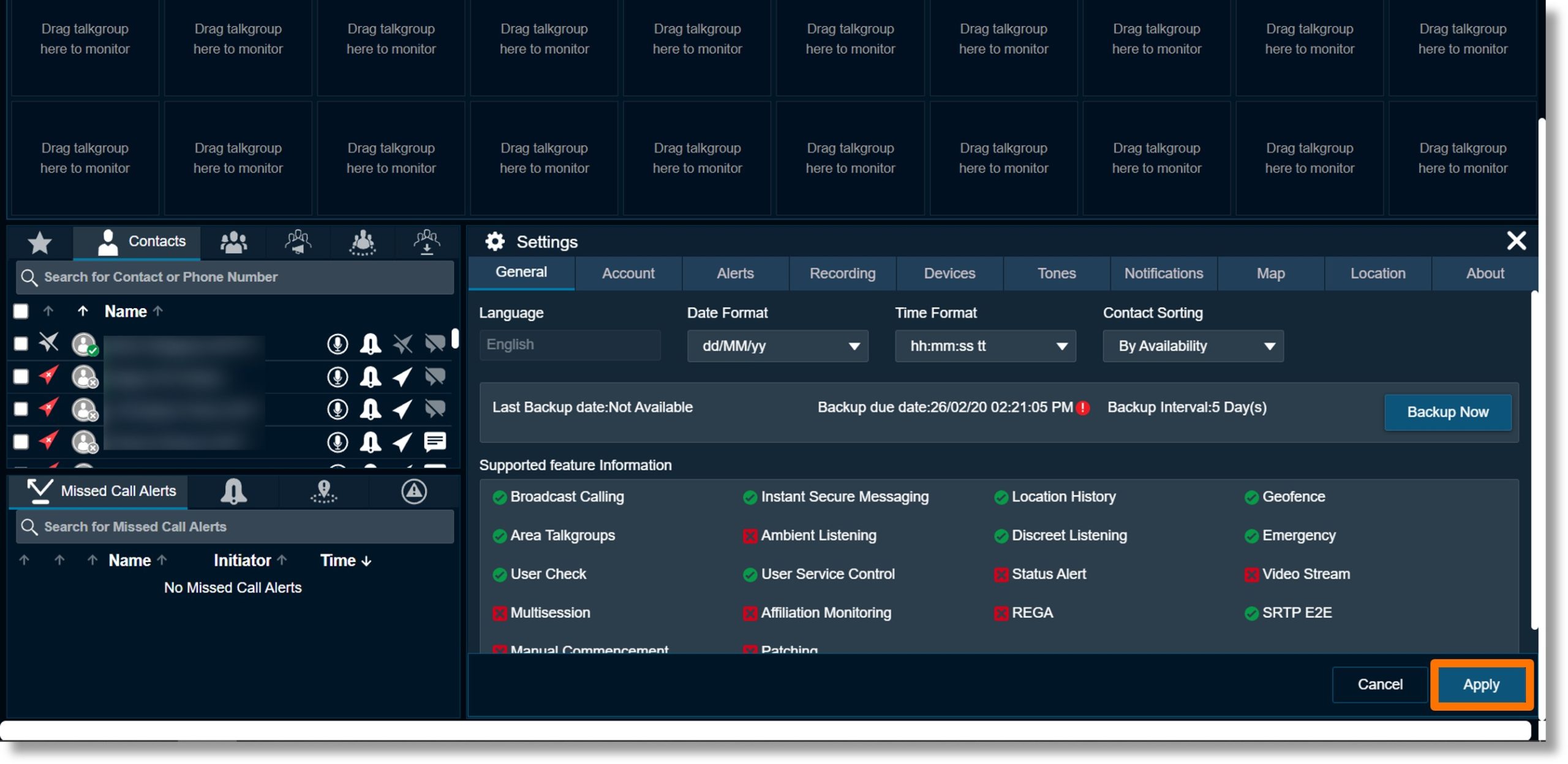The height and width of the screenshot is (764, 1568).
Task: Sort missed call alerts by Initiator
Action: 250,561
